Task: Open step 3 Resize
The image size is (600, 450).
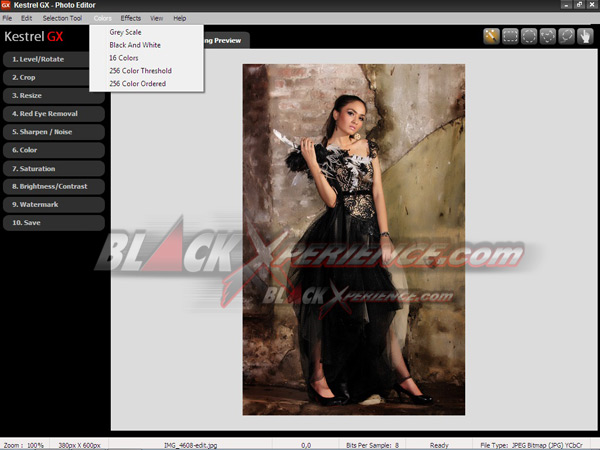Action: click(x=54, y=96)
